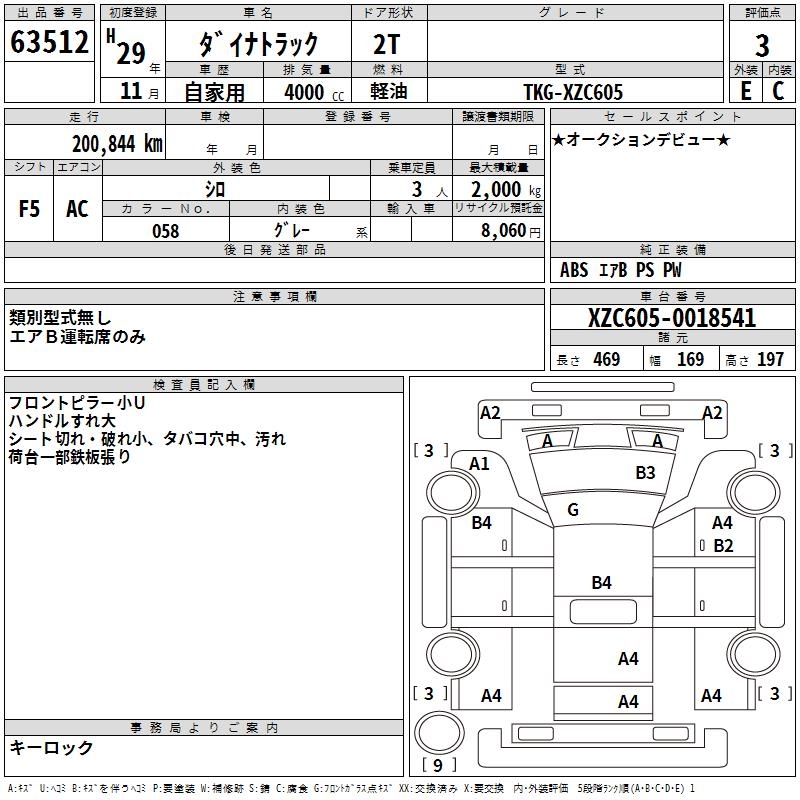800x800 pixels.
Task: Click the A2 mark at top left corner
Action: (x=490, y=412)
